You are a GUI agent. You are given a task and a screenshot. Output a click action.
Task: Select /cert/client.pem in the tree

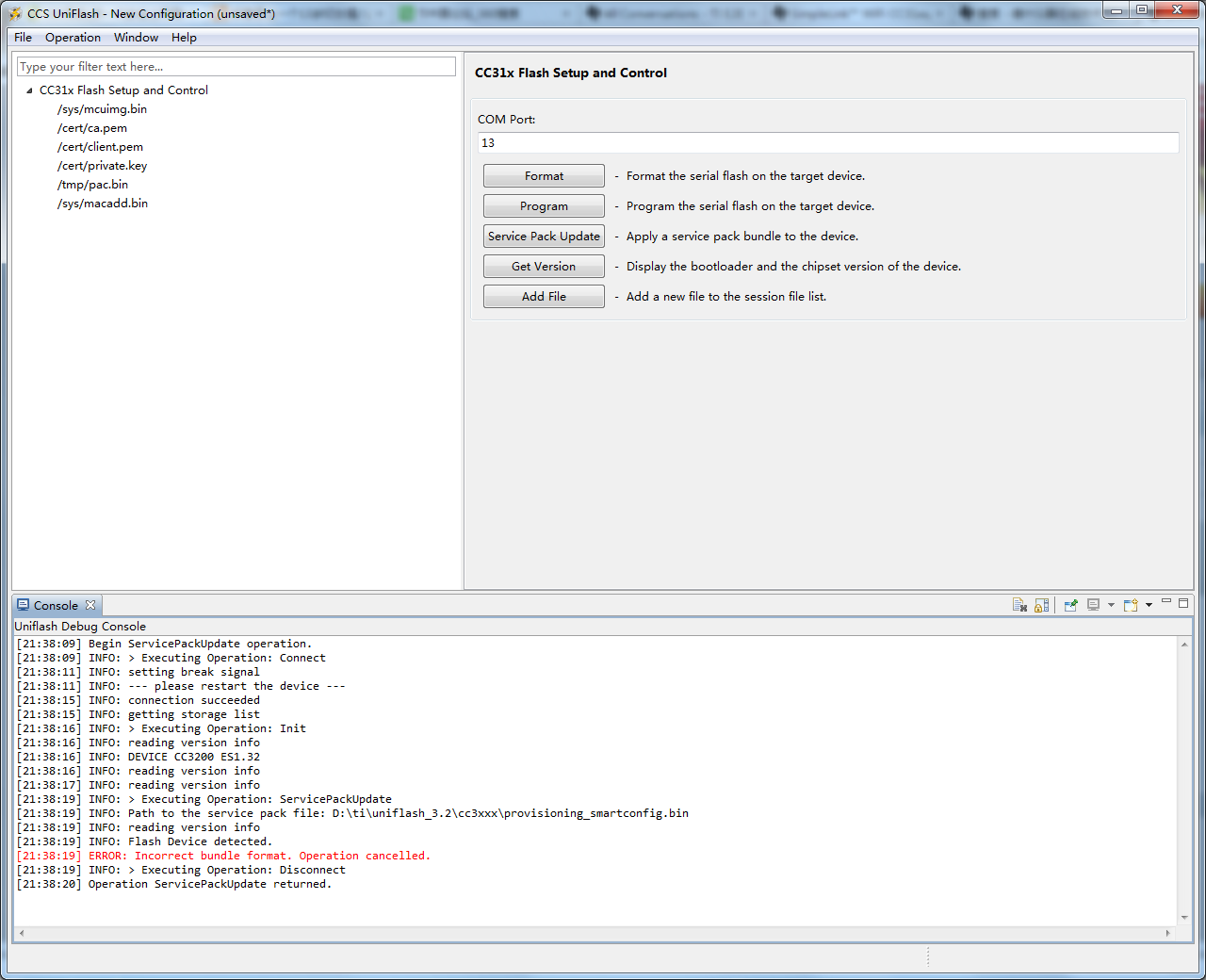tap(100, 147)
